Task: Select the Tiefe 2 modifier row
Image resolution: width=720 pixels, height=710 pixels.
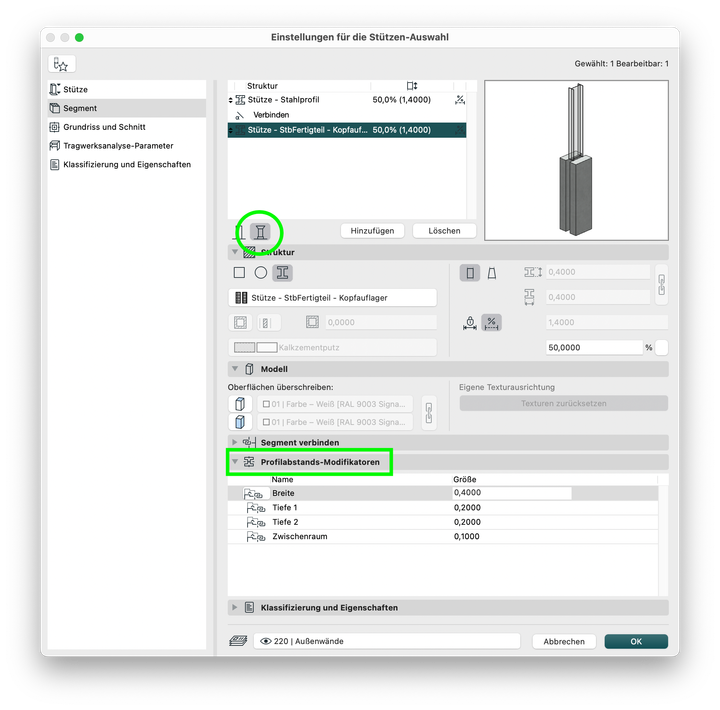Action: pyautogui.click(x=443, y=522)
